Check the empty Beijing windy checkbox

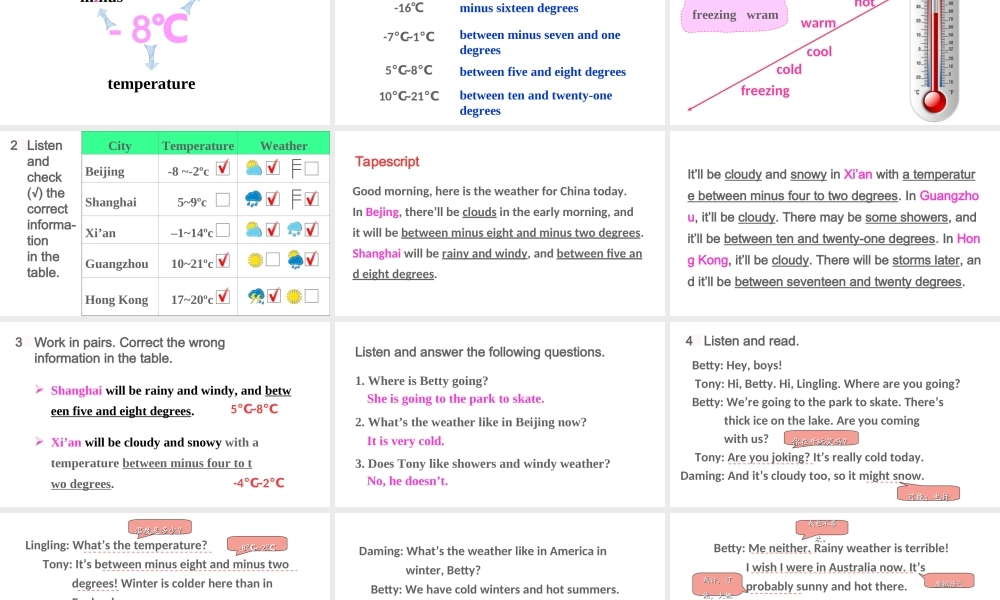[311, 168]
